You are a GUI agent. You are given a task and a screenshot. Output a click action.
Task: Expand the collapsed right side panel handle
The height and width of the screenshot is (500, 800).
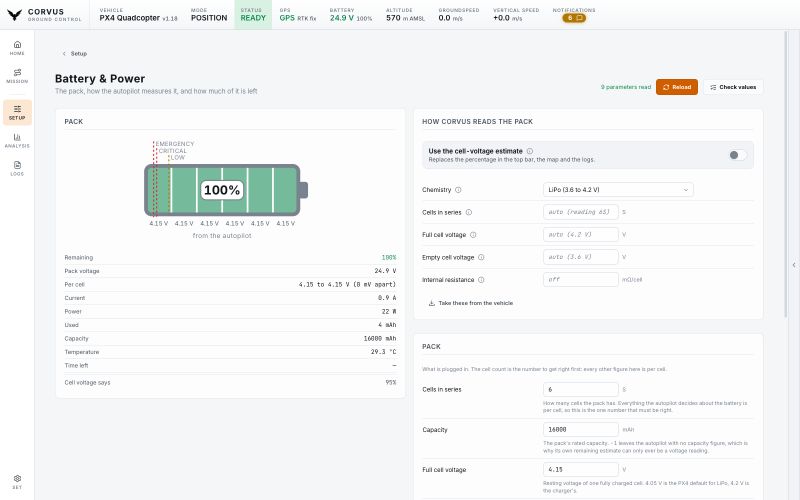794,265
